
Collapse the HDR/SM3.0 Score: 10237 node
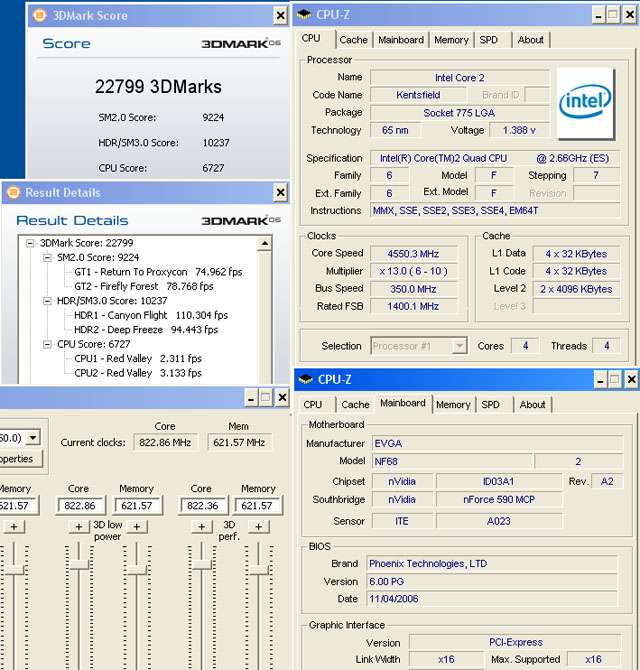tap(47, 301)
